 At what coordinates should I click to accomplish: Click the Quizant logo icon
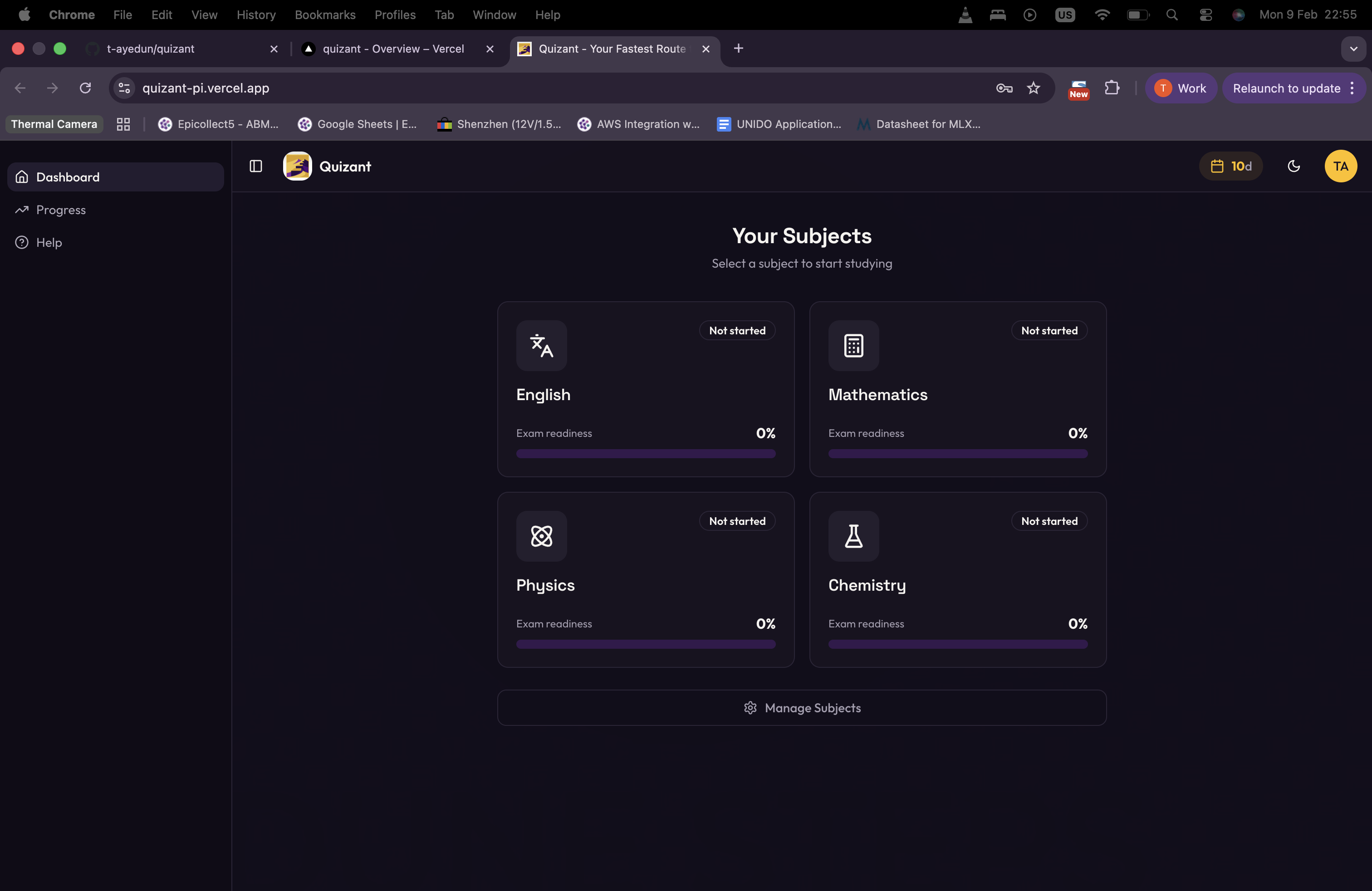point(297,166)
